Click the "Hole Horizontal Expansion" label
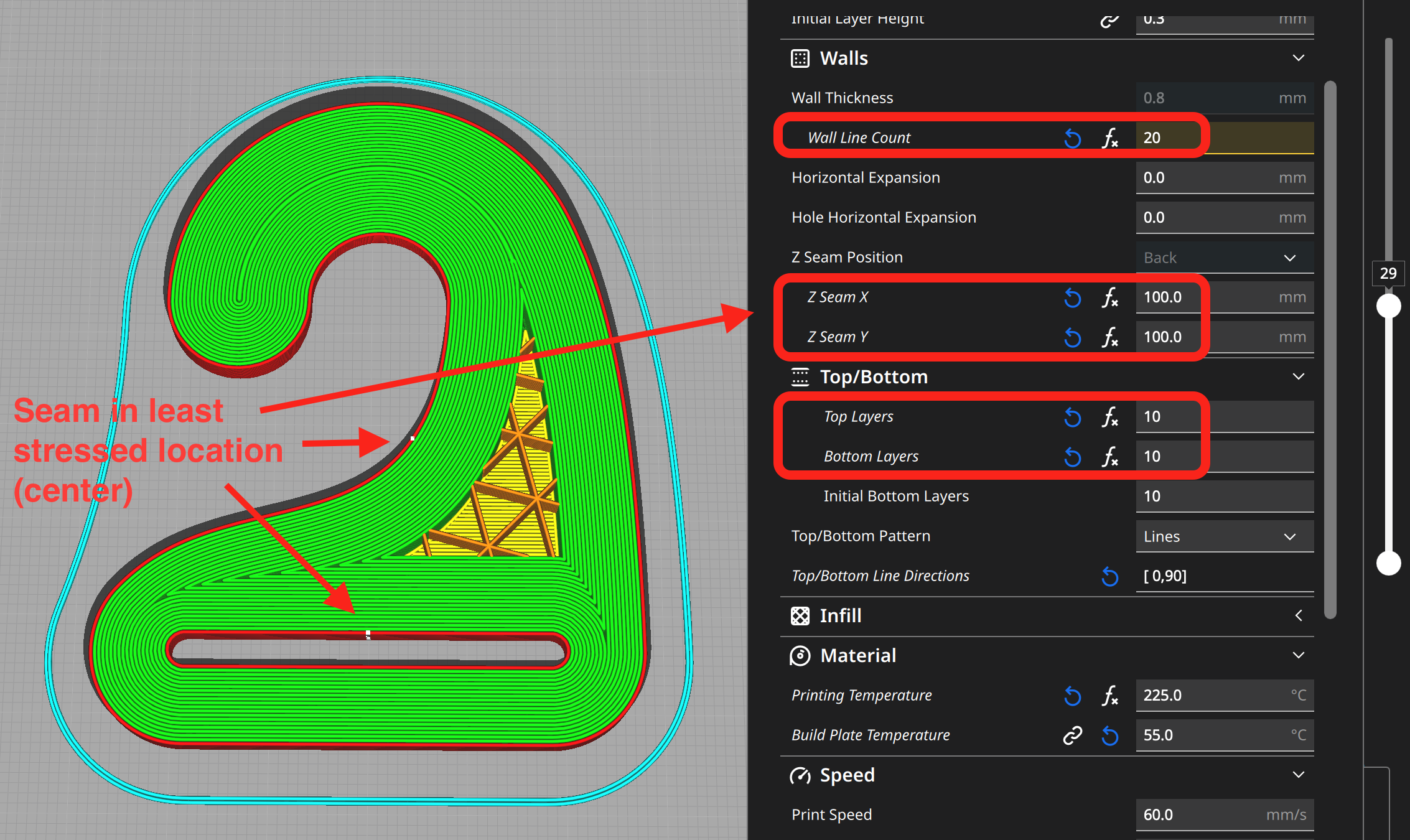The height and width of the screenshot is (840, 1410). 884,218
